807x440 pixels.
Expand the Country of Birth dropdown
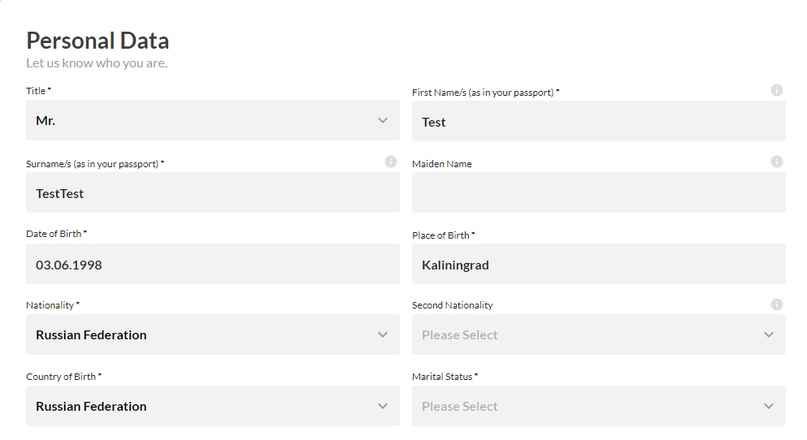[x=213, y=406]
